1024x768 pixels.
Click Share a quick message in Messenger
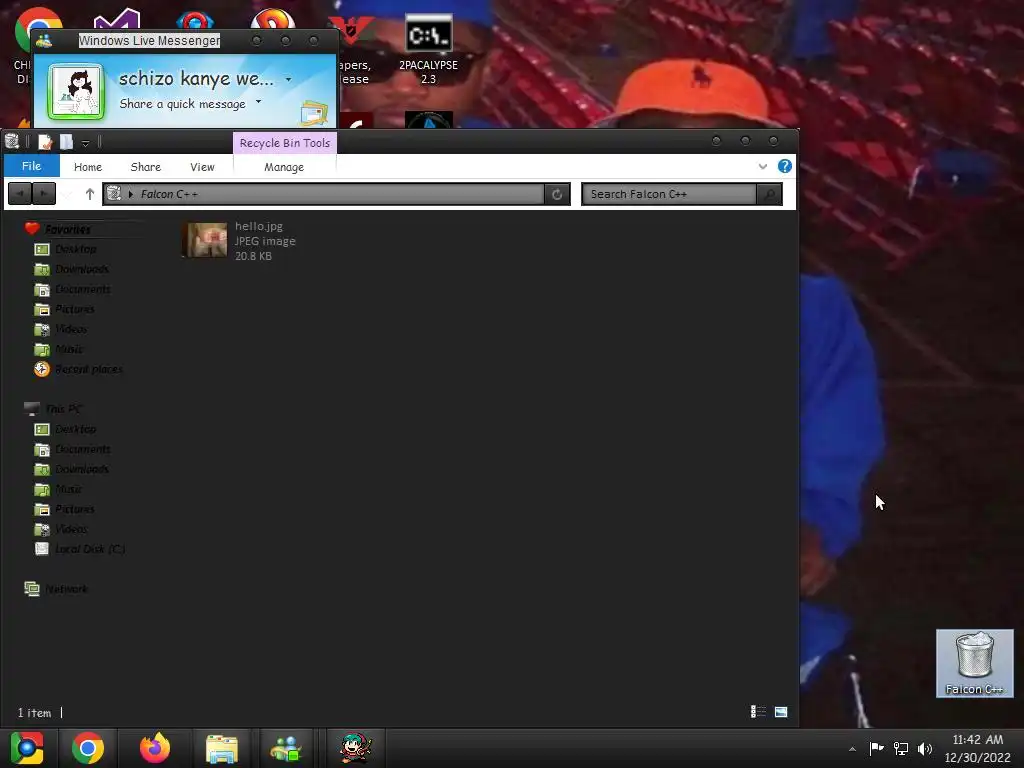click(x=182, y=104)
